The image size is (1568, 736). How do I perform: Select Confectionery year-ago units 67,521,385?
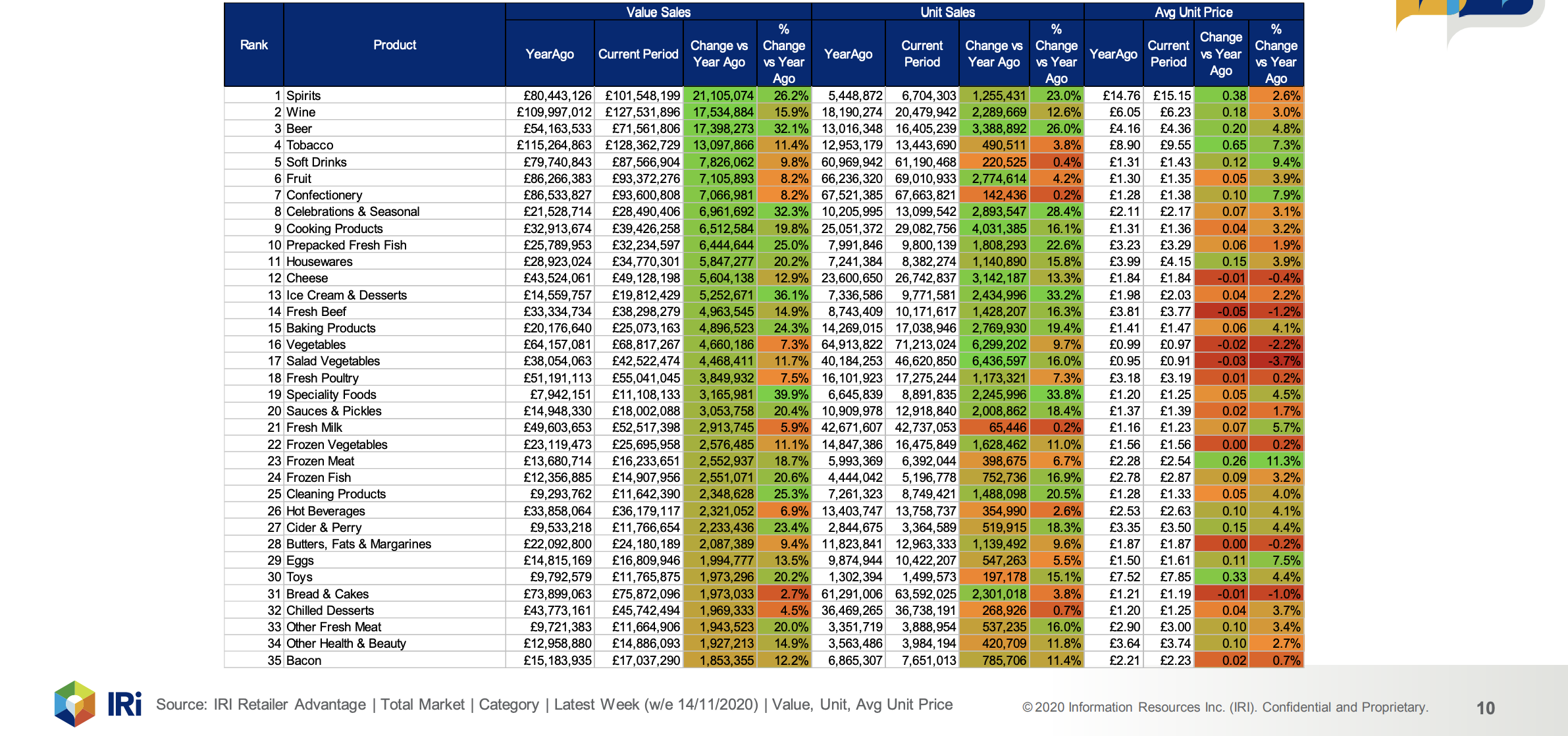[x=849, y=195]
